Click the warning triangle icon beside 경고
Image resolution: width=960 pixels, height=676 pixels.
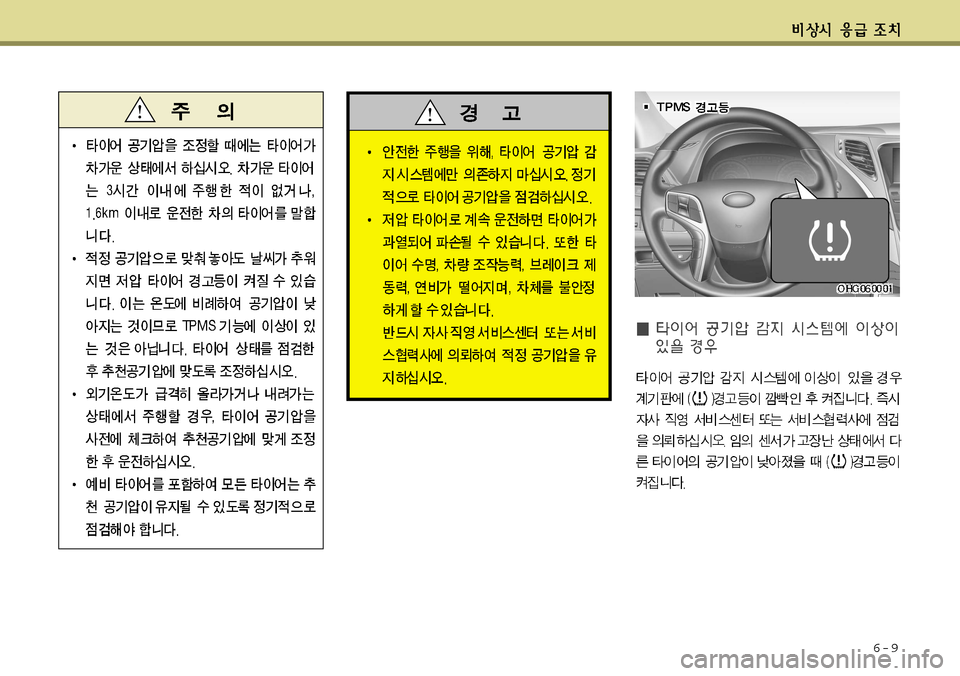[x=430, y=112]
